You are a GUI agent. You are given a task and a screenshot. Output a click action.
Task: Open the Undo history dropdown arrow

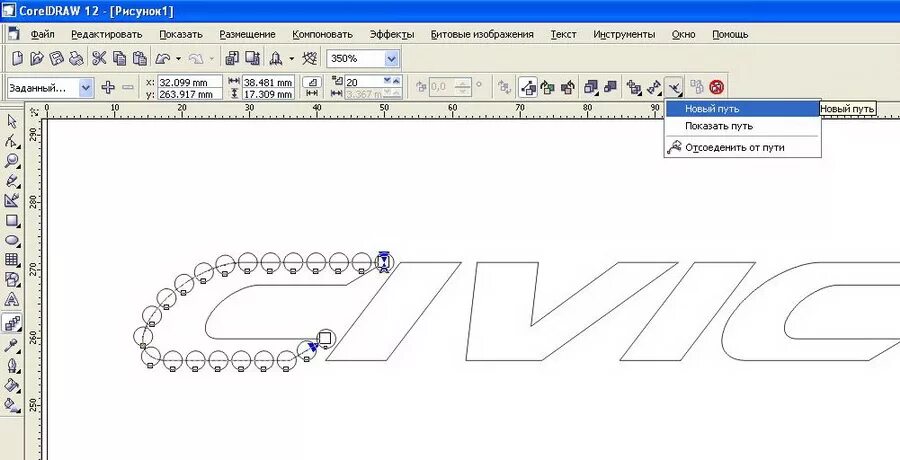click(179, 59)
